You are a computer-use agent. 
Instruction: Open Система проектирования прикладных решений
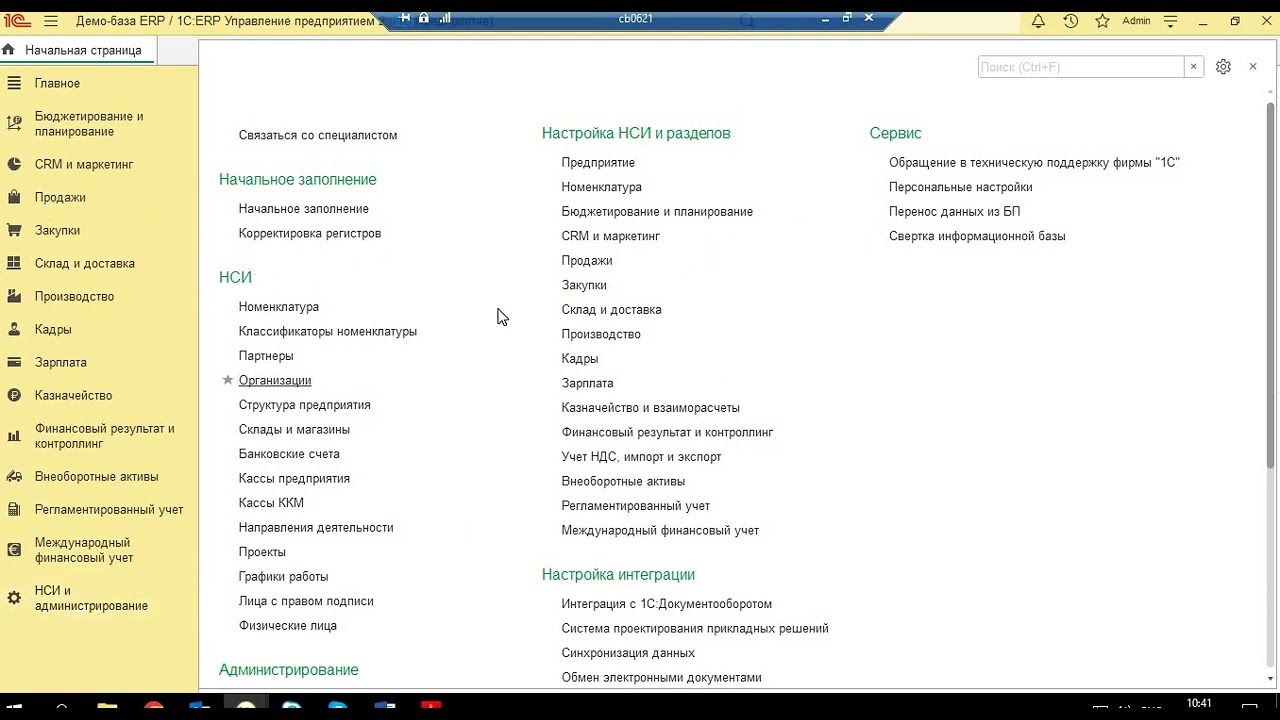pyautogui.click(x=695, y=628)
